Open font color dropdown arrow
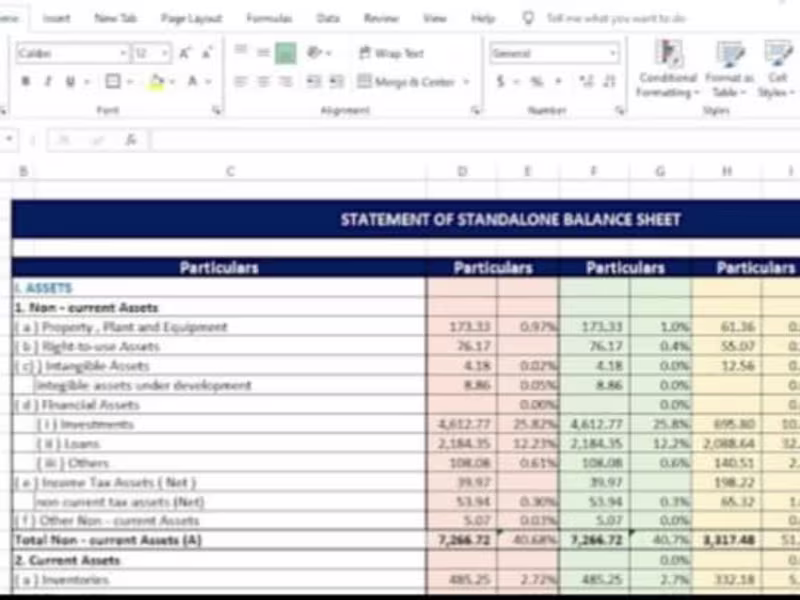 pos(208,82)
